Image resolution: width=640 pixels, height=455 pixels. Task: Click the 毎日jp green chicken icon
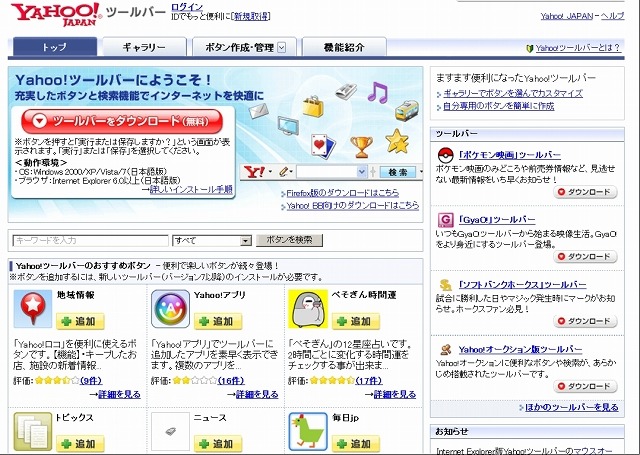[x=308, y=432]
